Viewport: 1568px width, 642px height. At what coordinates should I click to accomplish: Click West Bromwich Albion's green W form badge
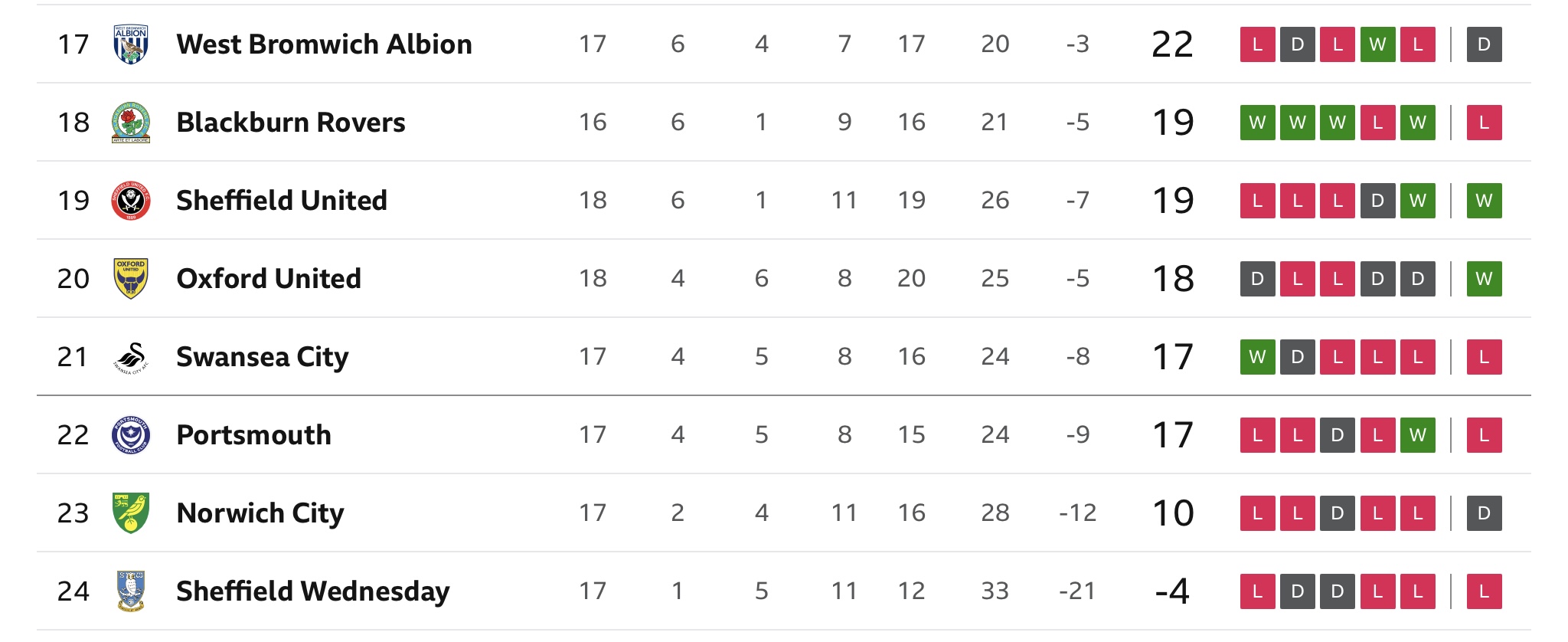pos(1377,44)
